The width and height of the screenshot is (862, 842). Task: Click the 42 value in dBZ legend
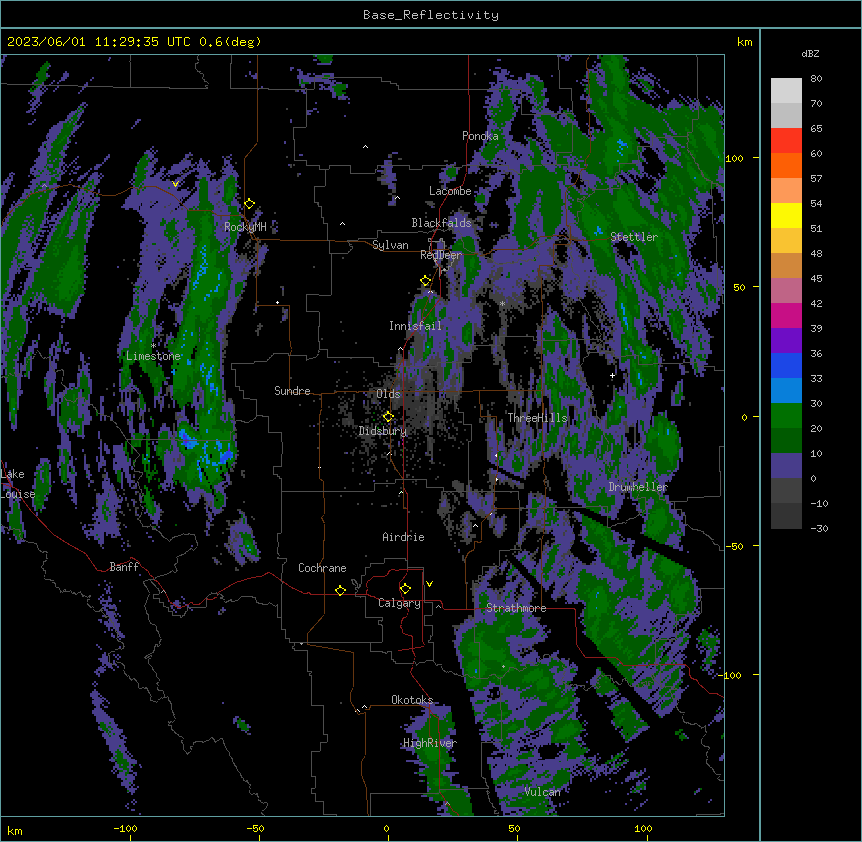(x=816, y=303)
